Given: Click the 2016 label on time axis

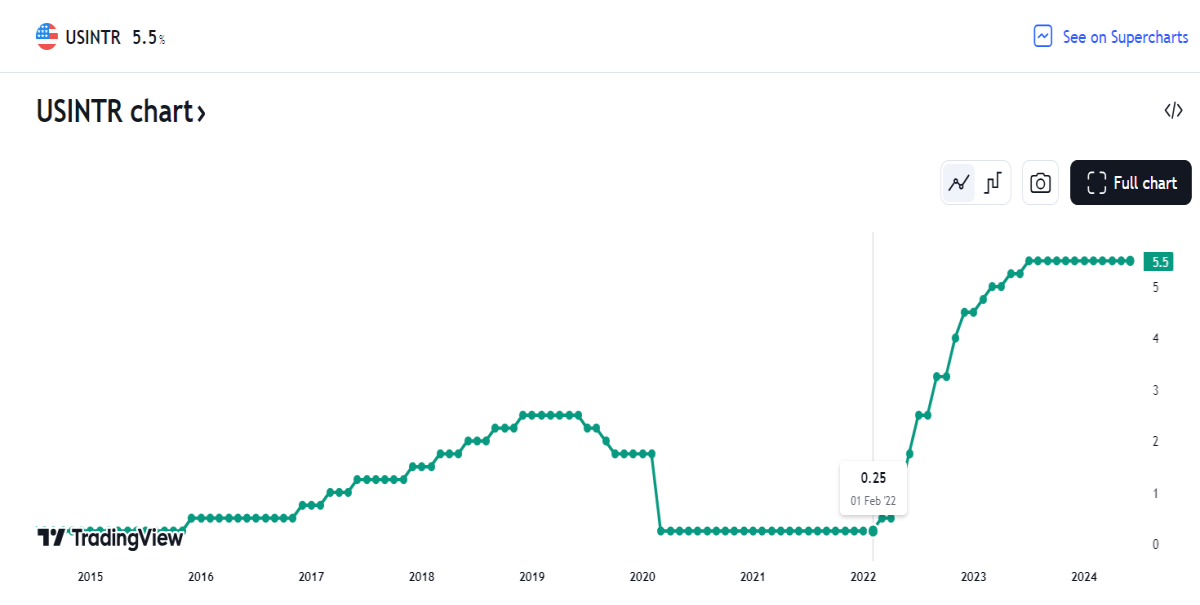Looking at the screenshot, I should [201, 577].
